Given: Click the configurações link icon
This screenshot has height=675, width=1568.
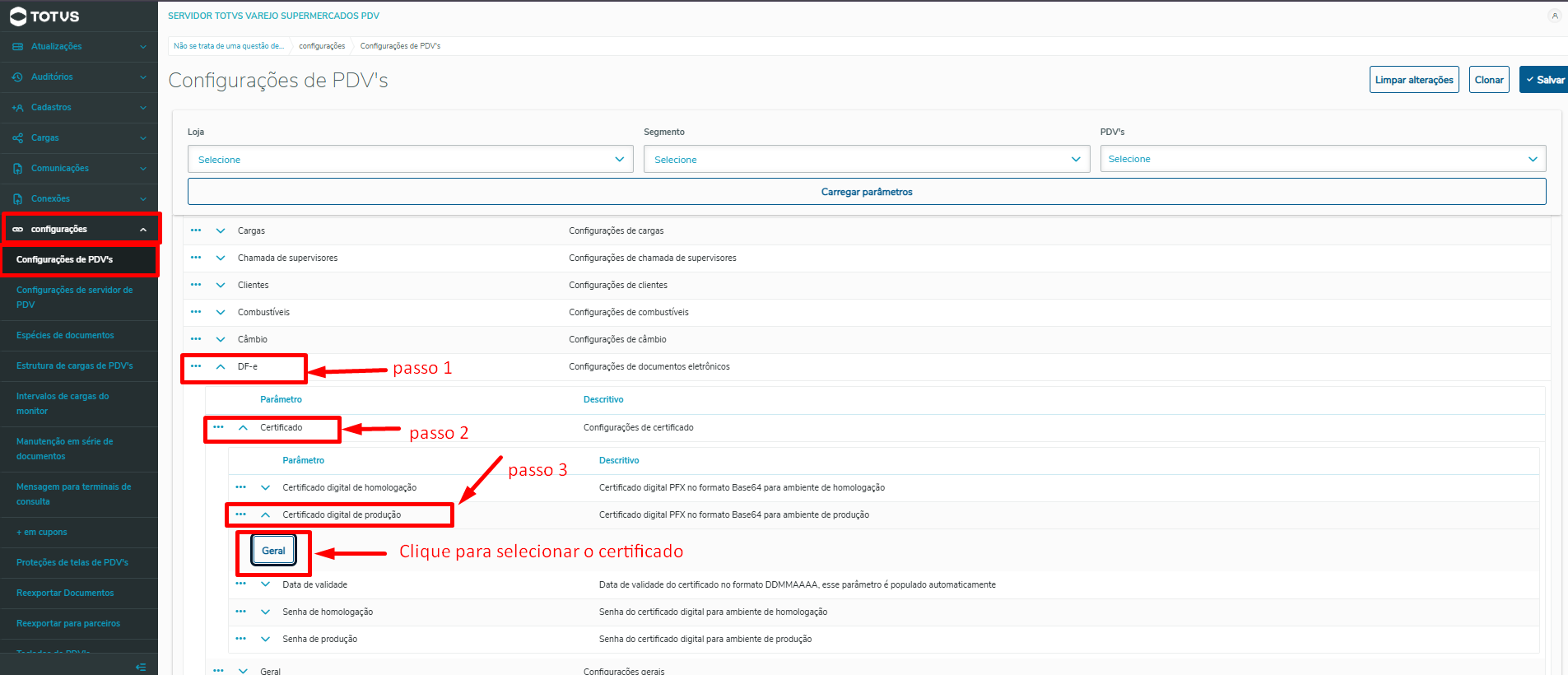Looking at the screenshot, I should click(17, 230).
